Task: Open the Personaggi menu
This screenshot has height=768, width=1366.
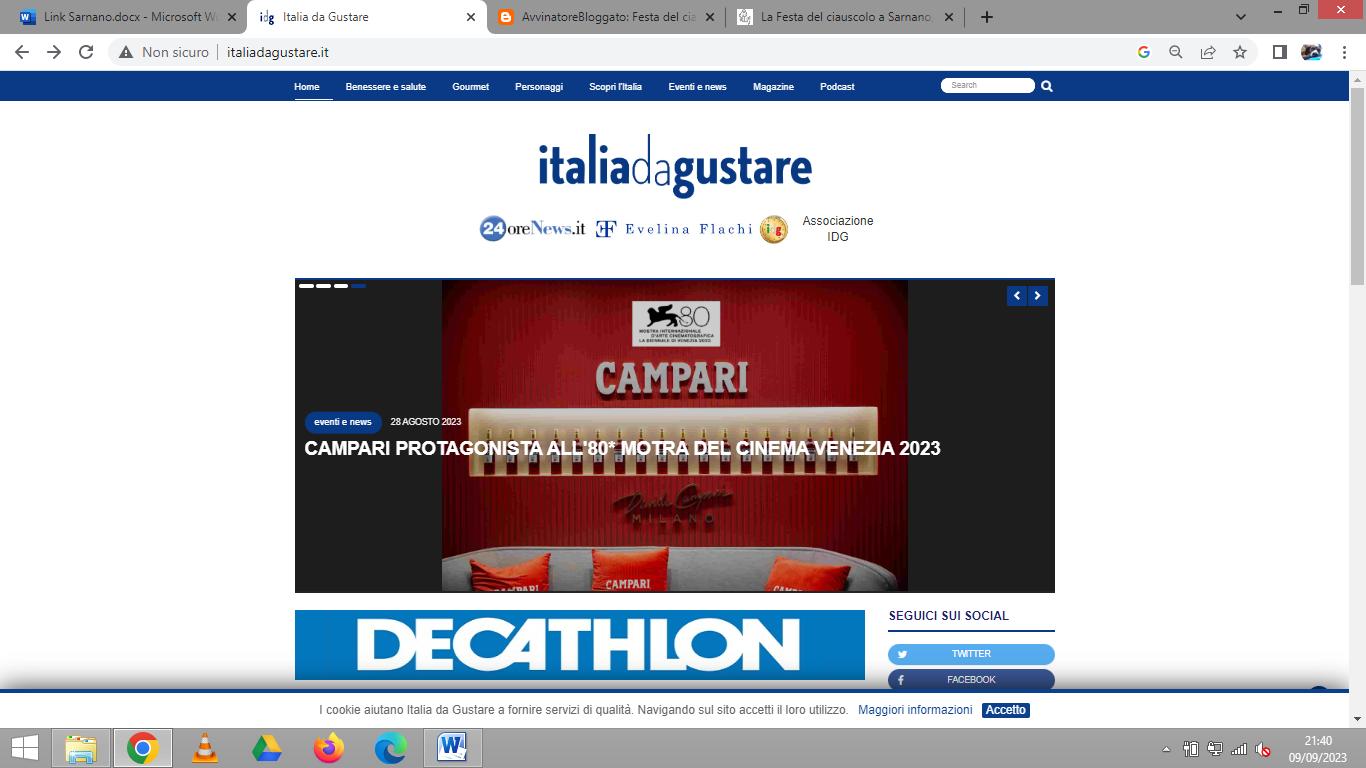Action: click(539, 87)
